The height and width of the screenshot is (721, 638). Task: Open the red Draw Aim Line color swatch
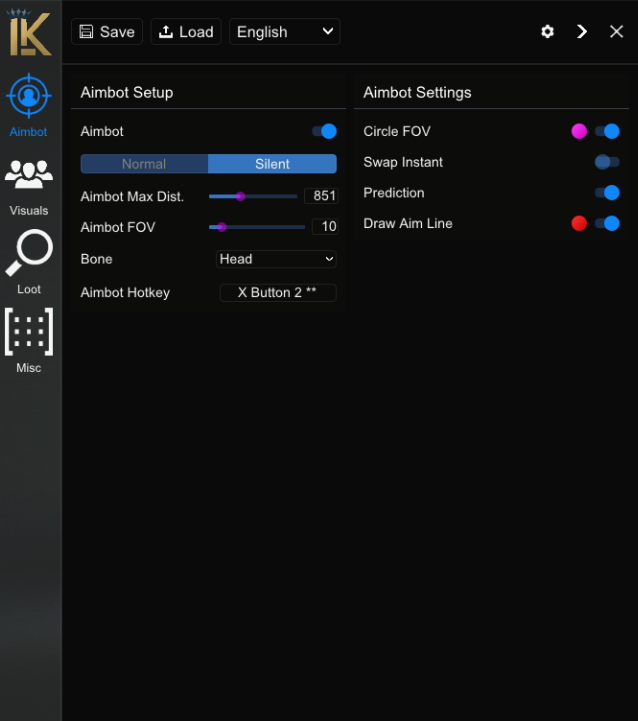tap(579, 223)
